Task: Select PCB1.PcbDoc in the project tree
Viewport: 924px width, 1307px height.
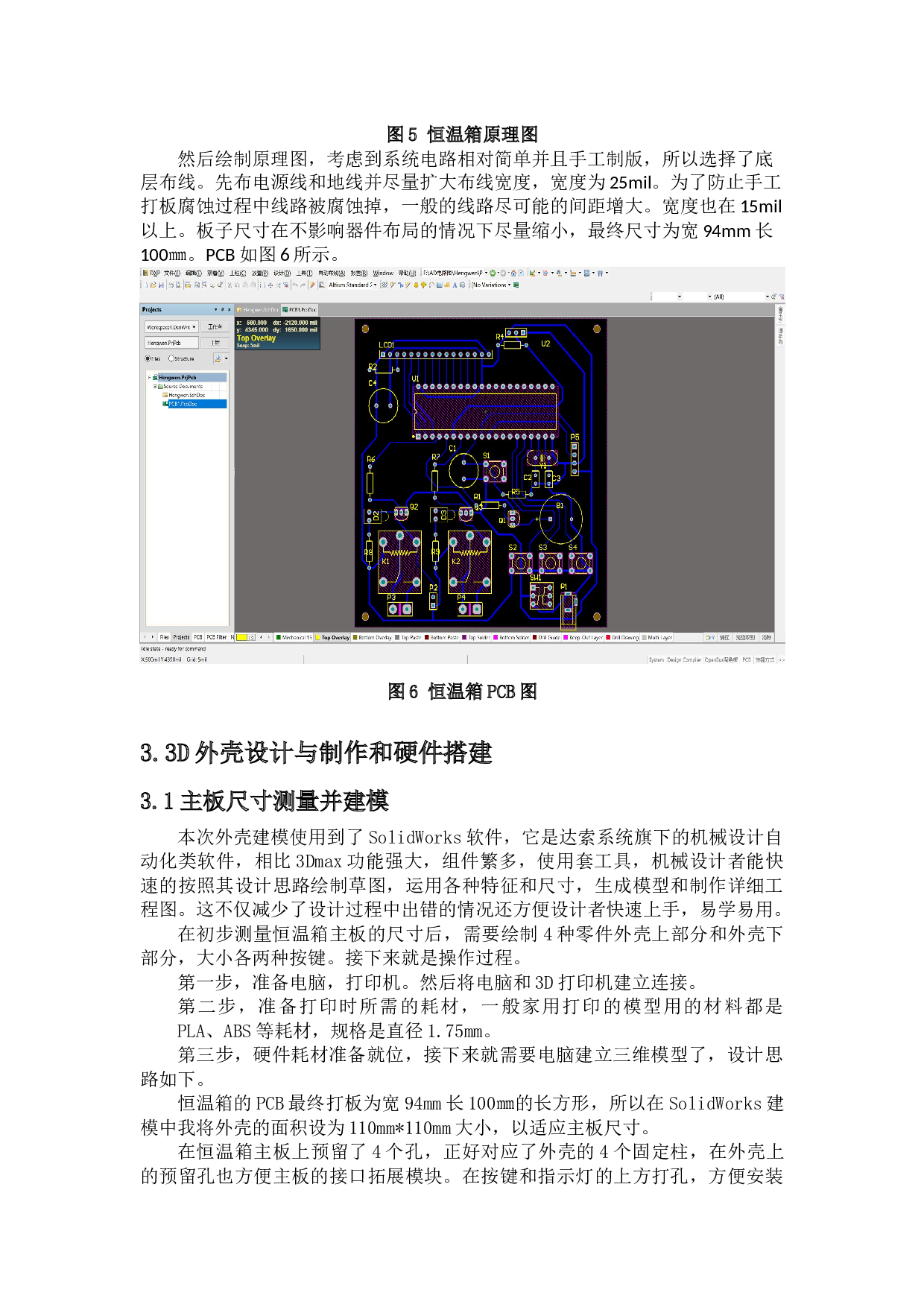Action: pyautogui.click(x=183, y=404)
